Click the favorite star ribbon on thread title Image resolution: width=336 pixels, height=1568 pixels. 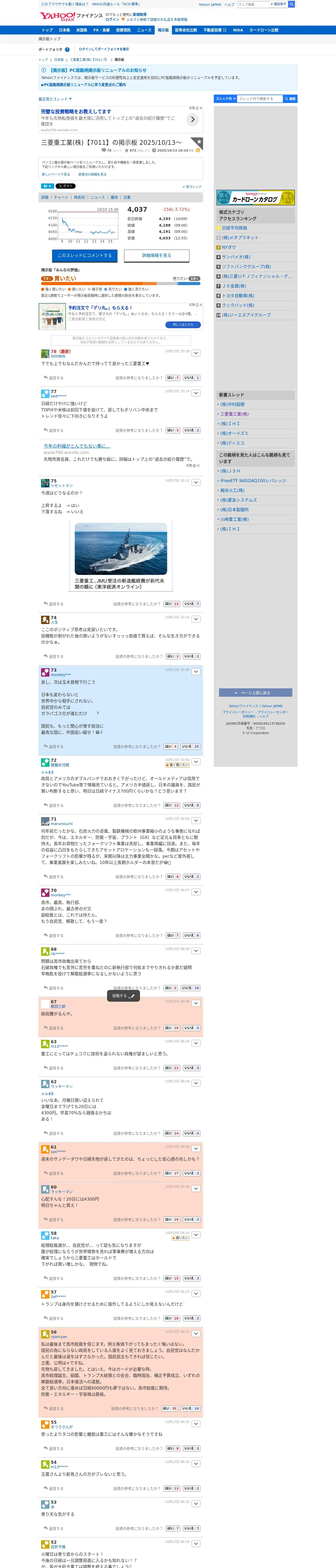[x=196, y=144]
